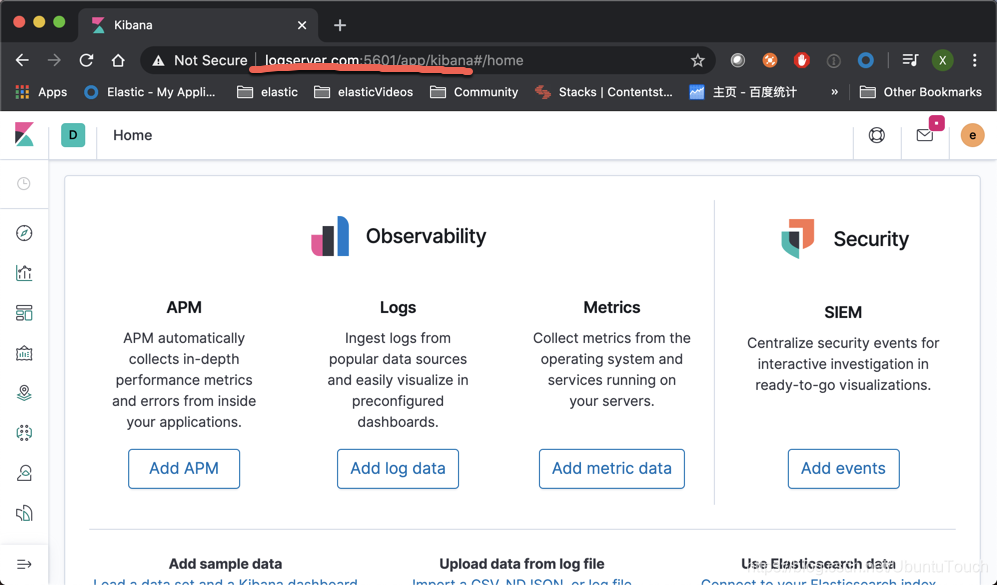The height and width of the screenshot is (585, 997).
Task: Click the Home breadcrumb
Action: (x=132, y=135)
